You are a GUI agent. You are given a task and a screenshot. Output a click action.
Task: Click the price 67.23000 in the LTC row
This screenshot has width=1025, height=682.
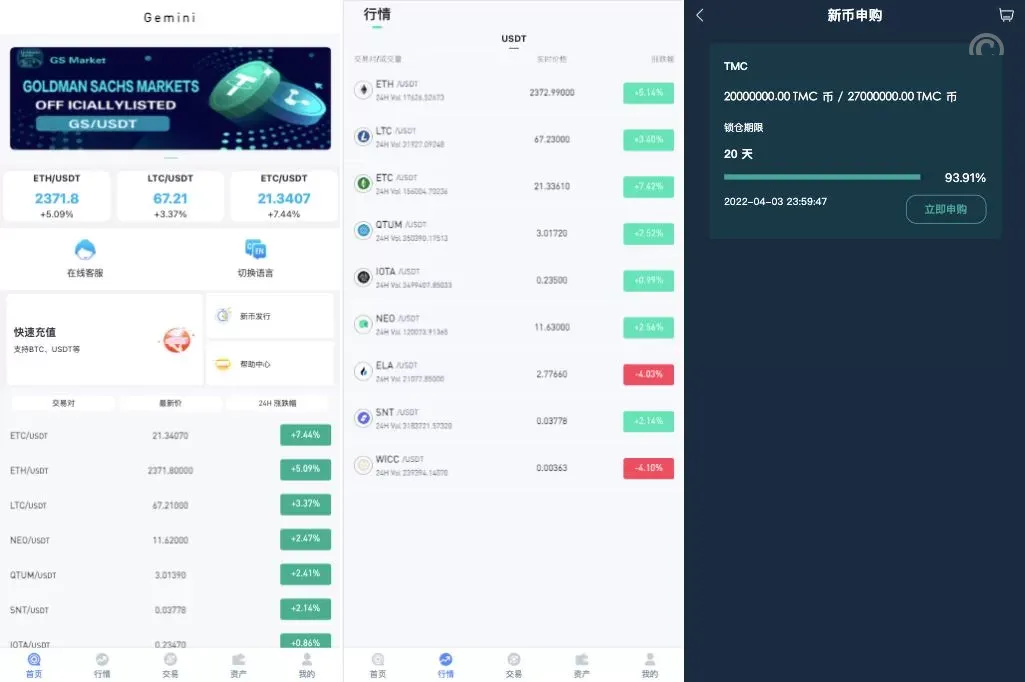[x=552, y=139]
